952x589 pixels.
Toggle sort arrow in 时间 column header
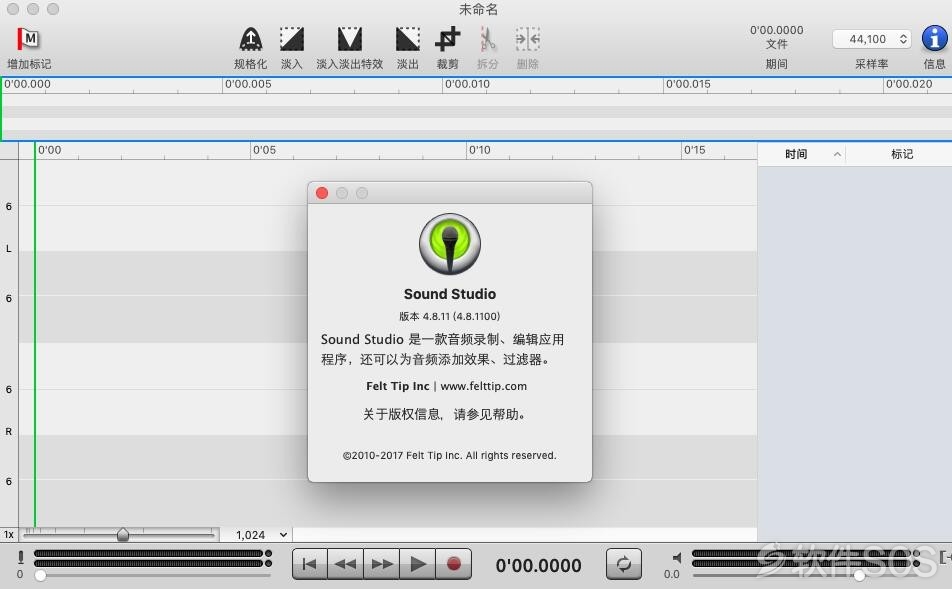pos(837,154)
